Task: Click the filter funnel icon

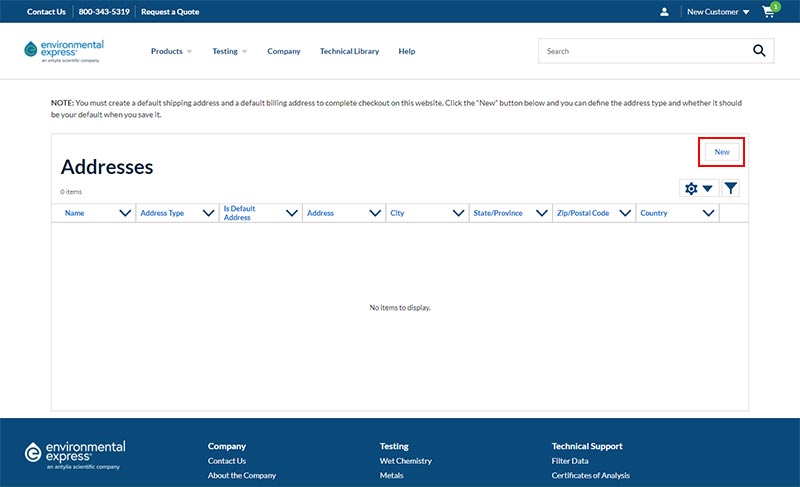Action: [x=731, y=188]
